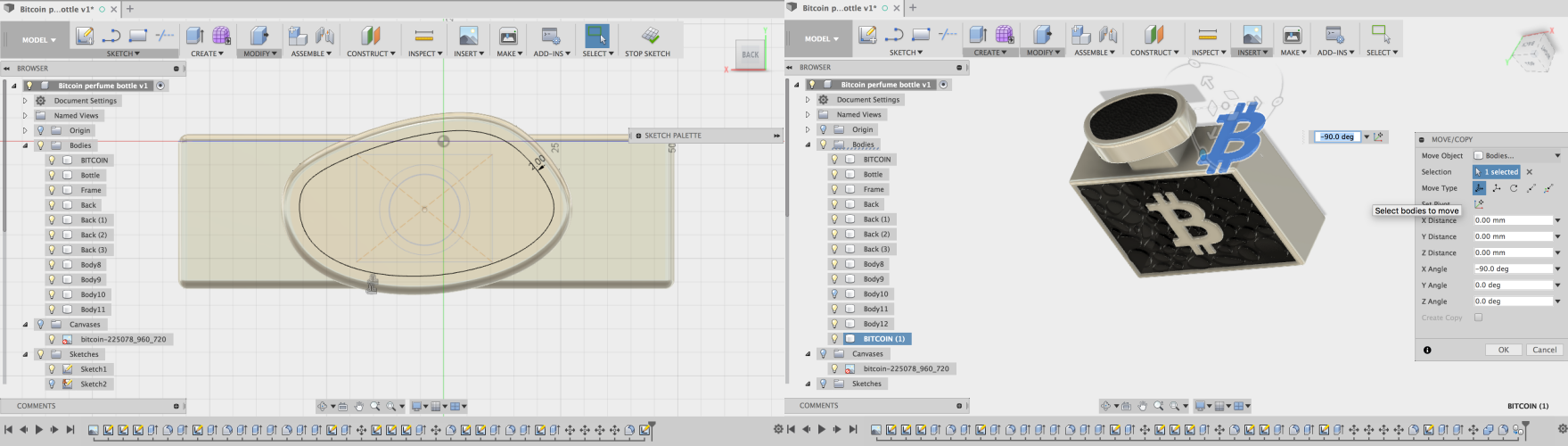Expand Named Views in right window browser
This screenshot has height=446, width=1568.
tap(808, 114)
